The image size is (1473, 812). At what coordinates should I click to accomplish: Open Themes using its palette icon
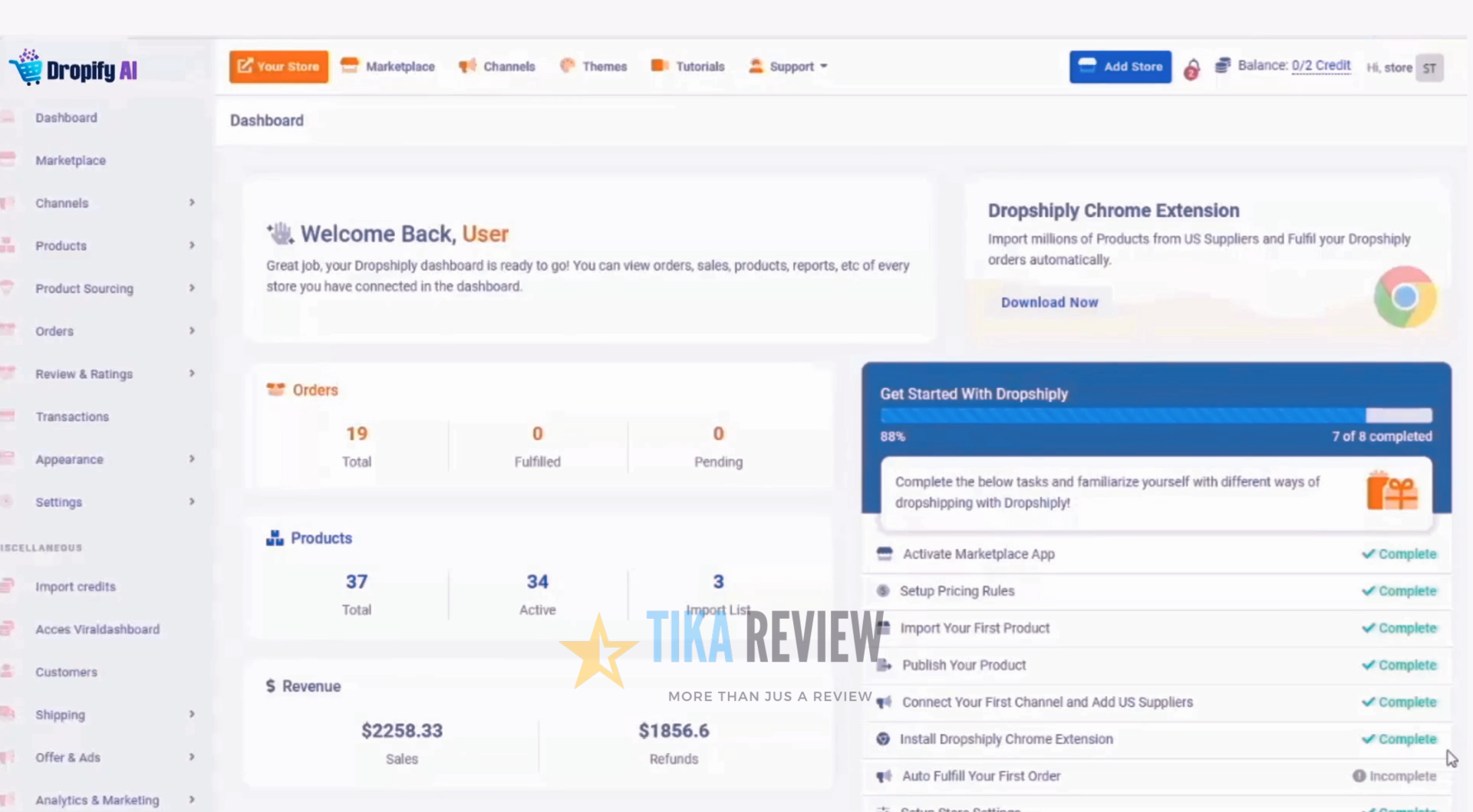pyautogui.click(x=567, y=66)
